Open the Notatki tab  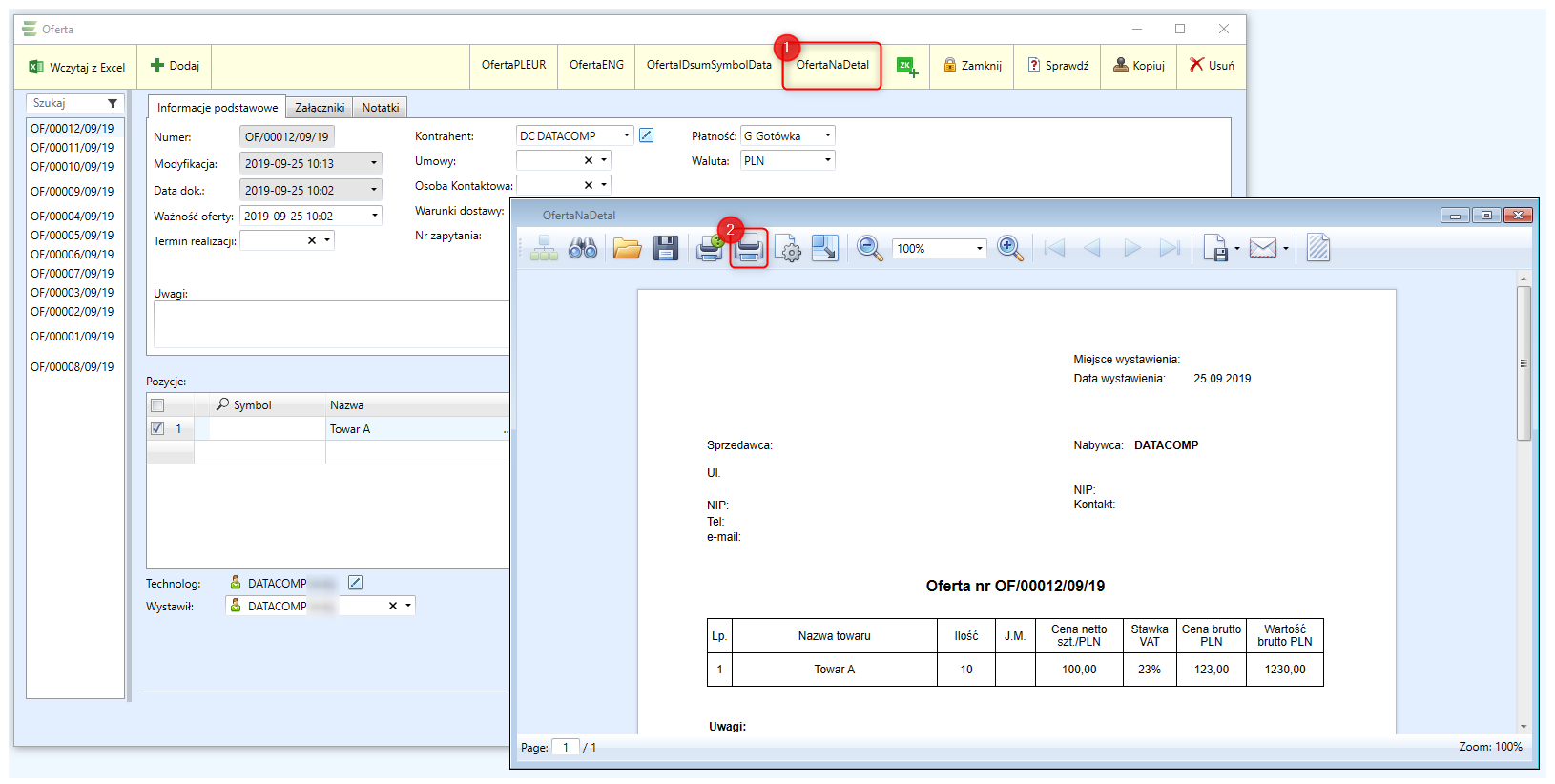380,108
